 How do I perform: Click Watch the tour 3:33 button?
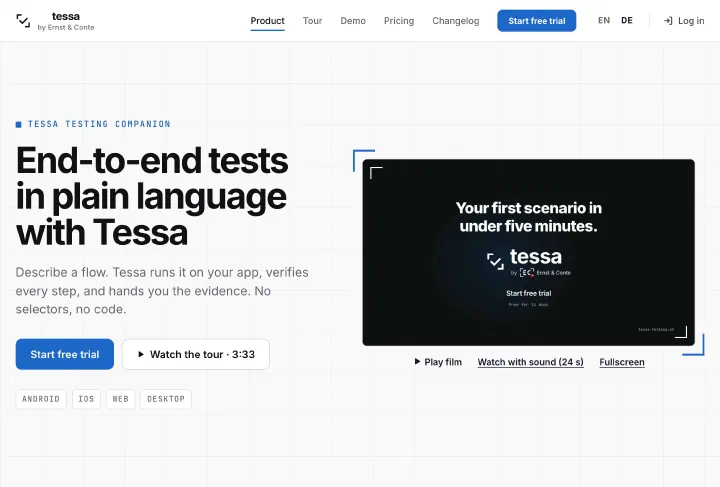tap(196, 354)
